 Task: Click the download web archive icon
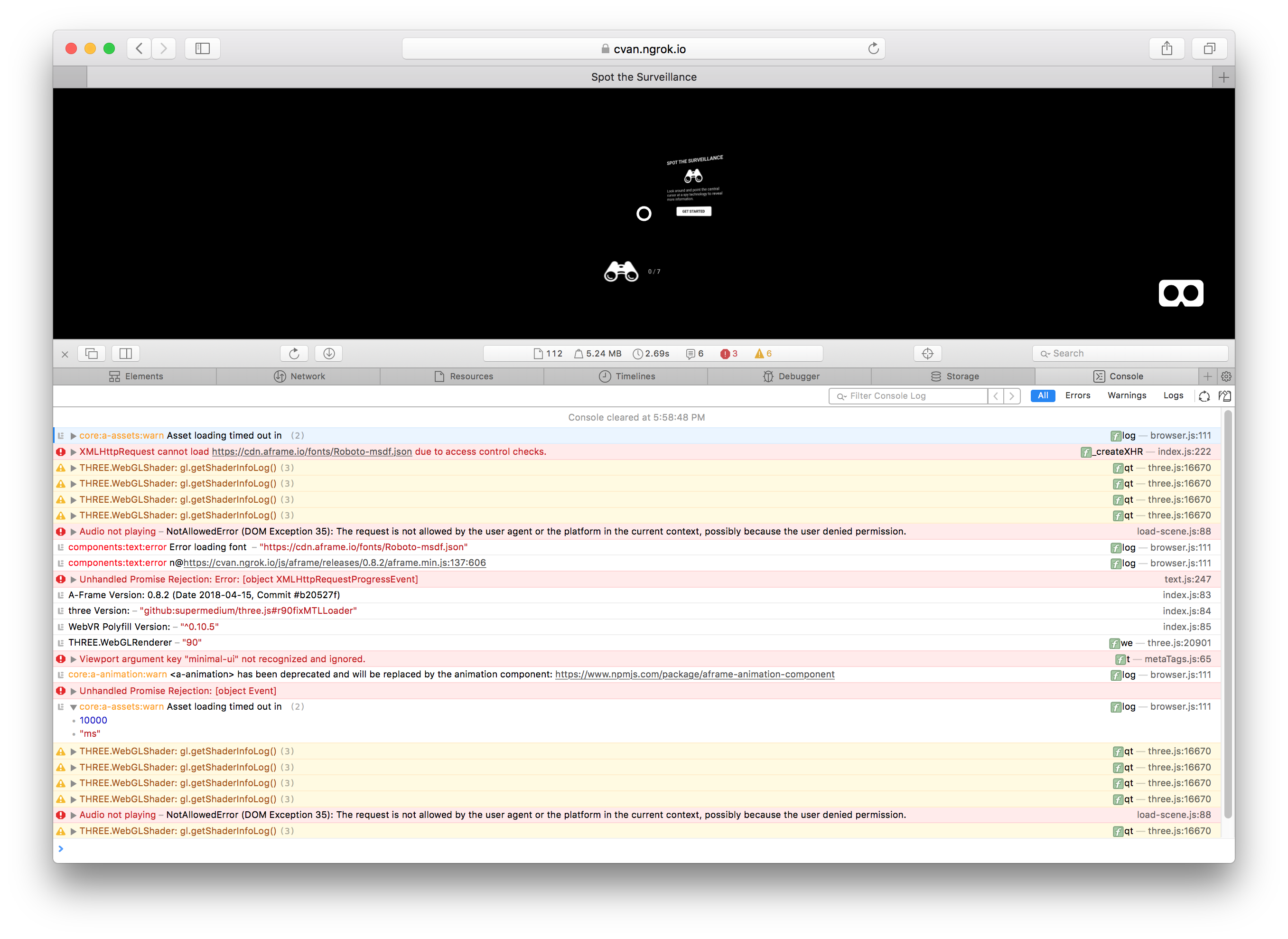(x=329, y=354)
